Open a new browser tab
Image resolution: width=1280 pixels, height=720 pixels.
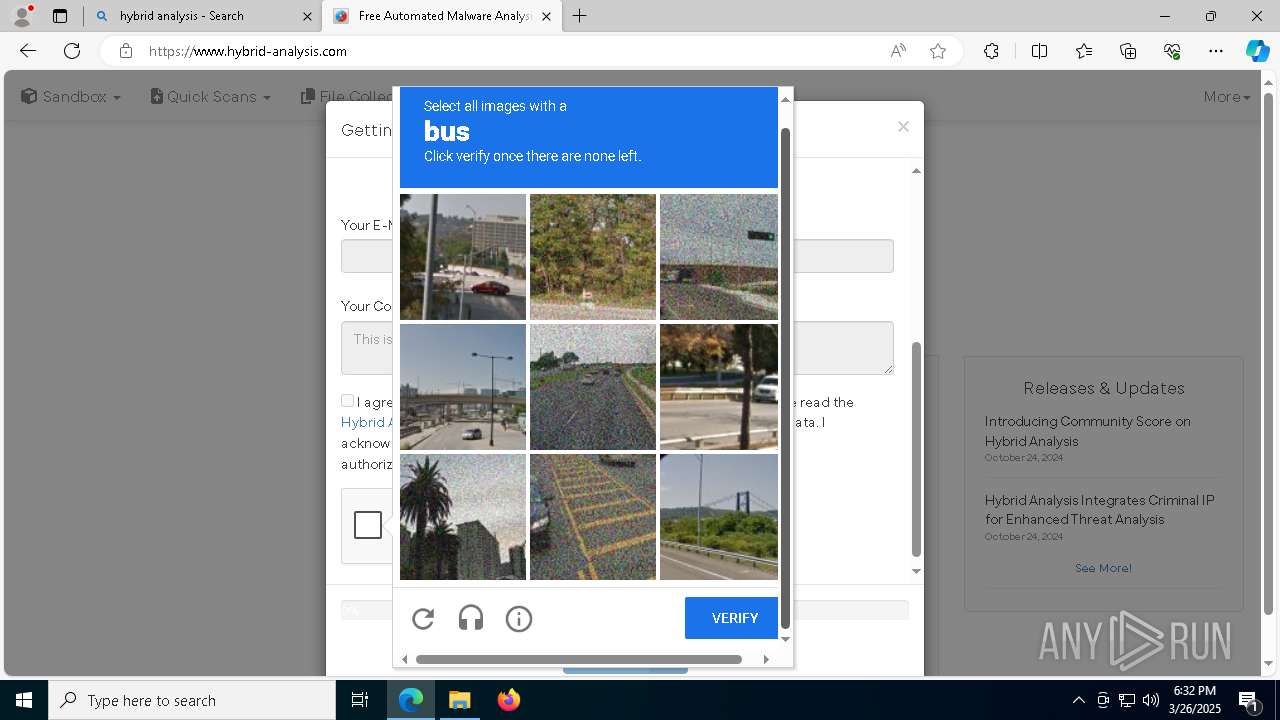(580, 16)
